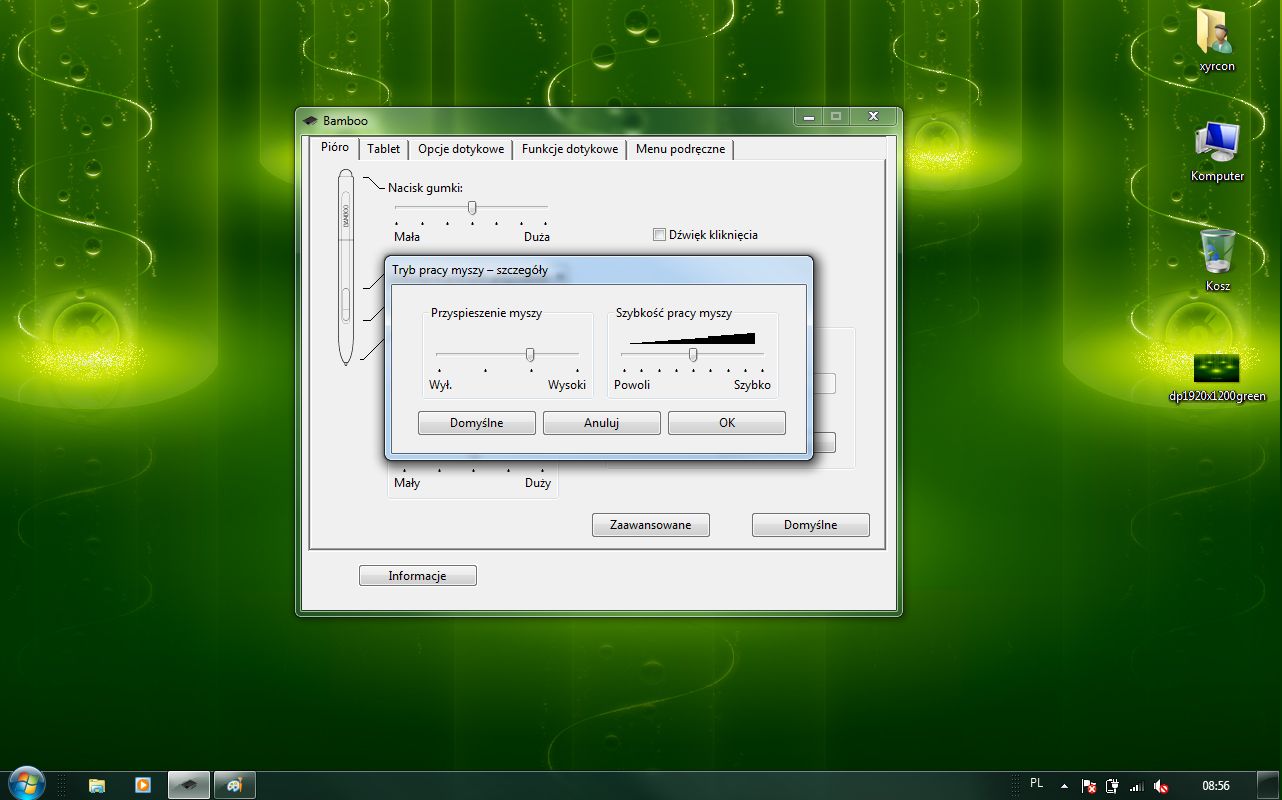Click the Bamboo window title bar icon
Viewport: 1282px width, 800px height.
click(x=310, y=121)
